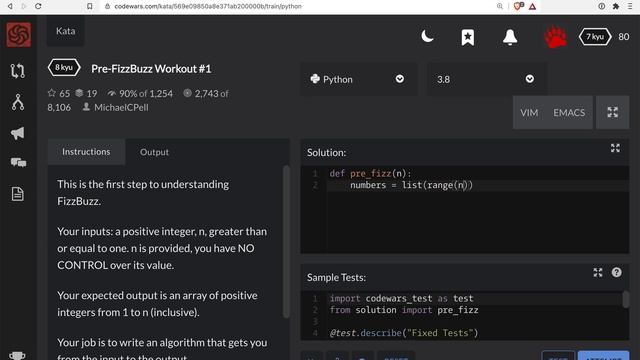640x360 pixels.
Task: Click the 90% of 1,254 satisfaction rating
Action: (140, 93)
